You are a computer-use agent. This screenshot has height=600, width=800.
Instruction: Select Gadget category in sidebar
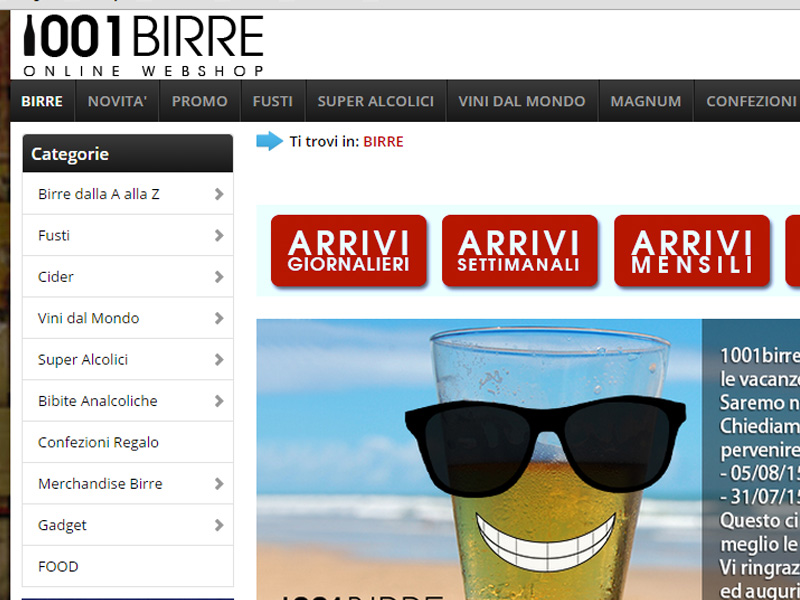(x=128, y=525)
